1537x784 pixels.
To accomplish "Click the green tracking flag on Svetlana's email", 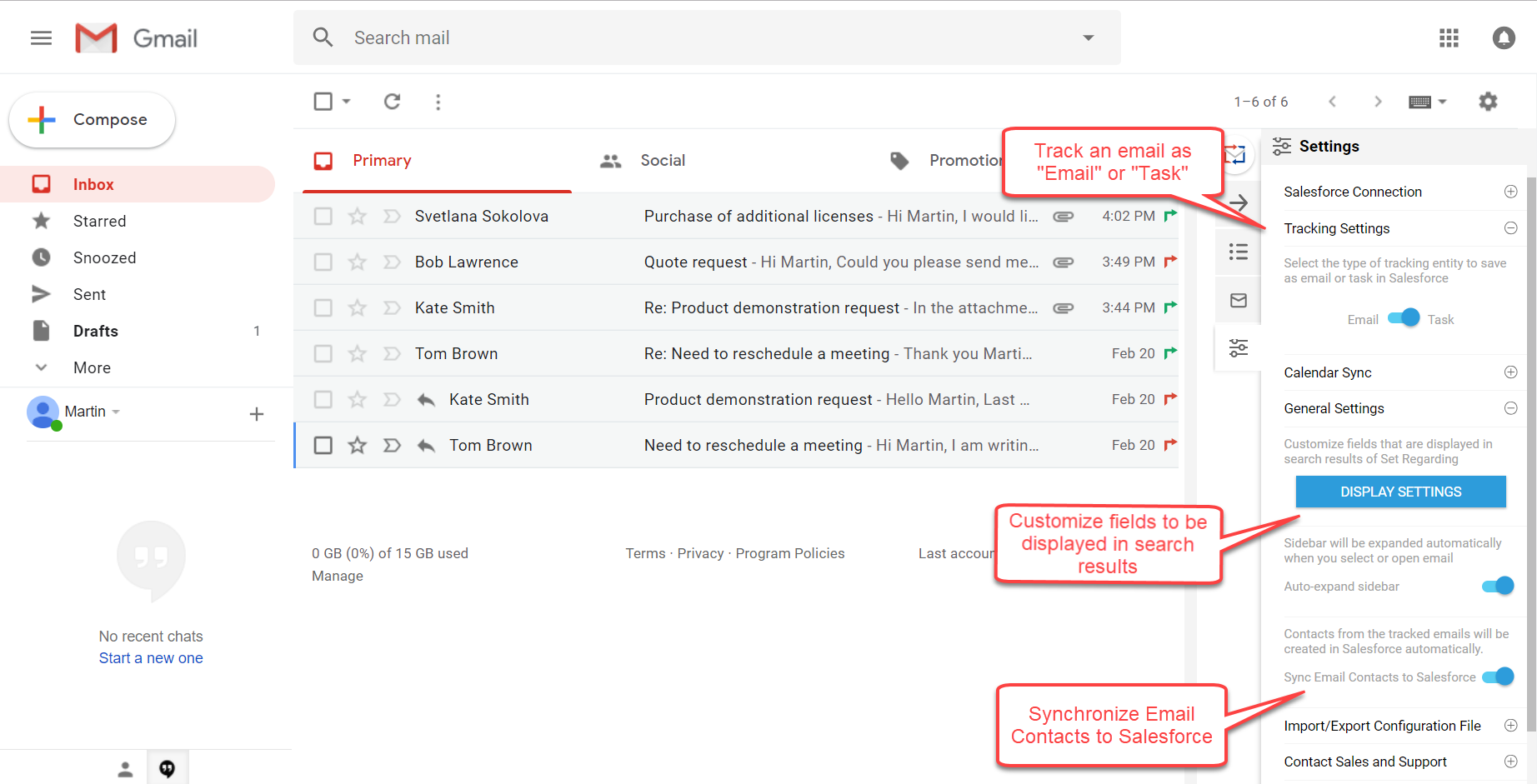I will pos(1170,215).
